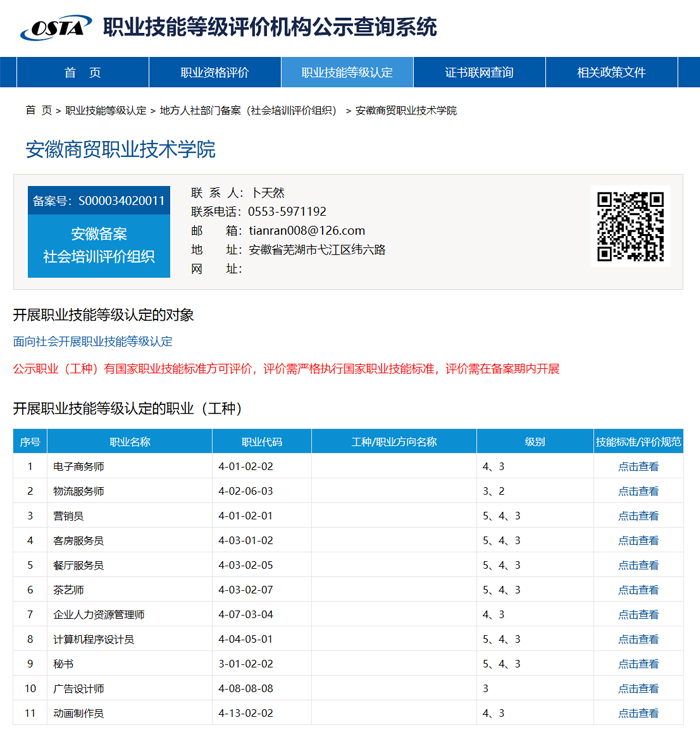This screenshot has height=729, width=700.
Task: Click column header 职业代码
Action: coord(262,442)
